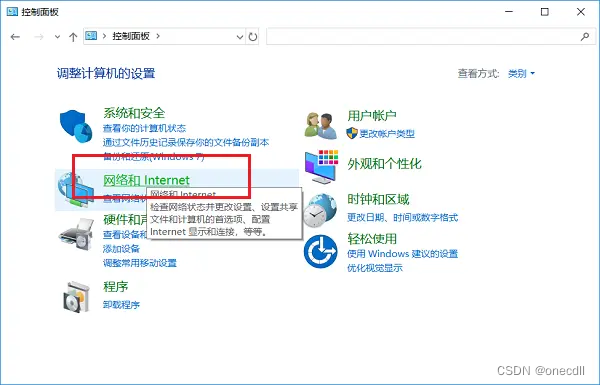Open the System and Security shield icon
This screenshot has width=600, height=385.
pyautogui.click(x=76, y=126)
